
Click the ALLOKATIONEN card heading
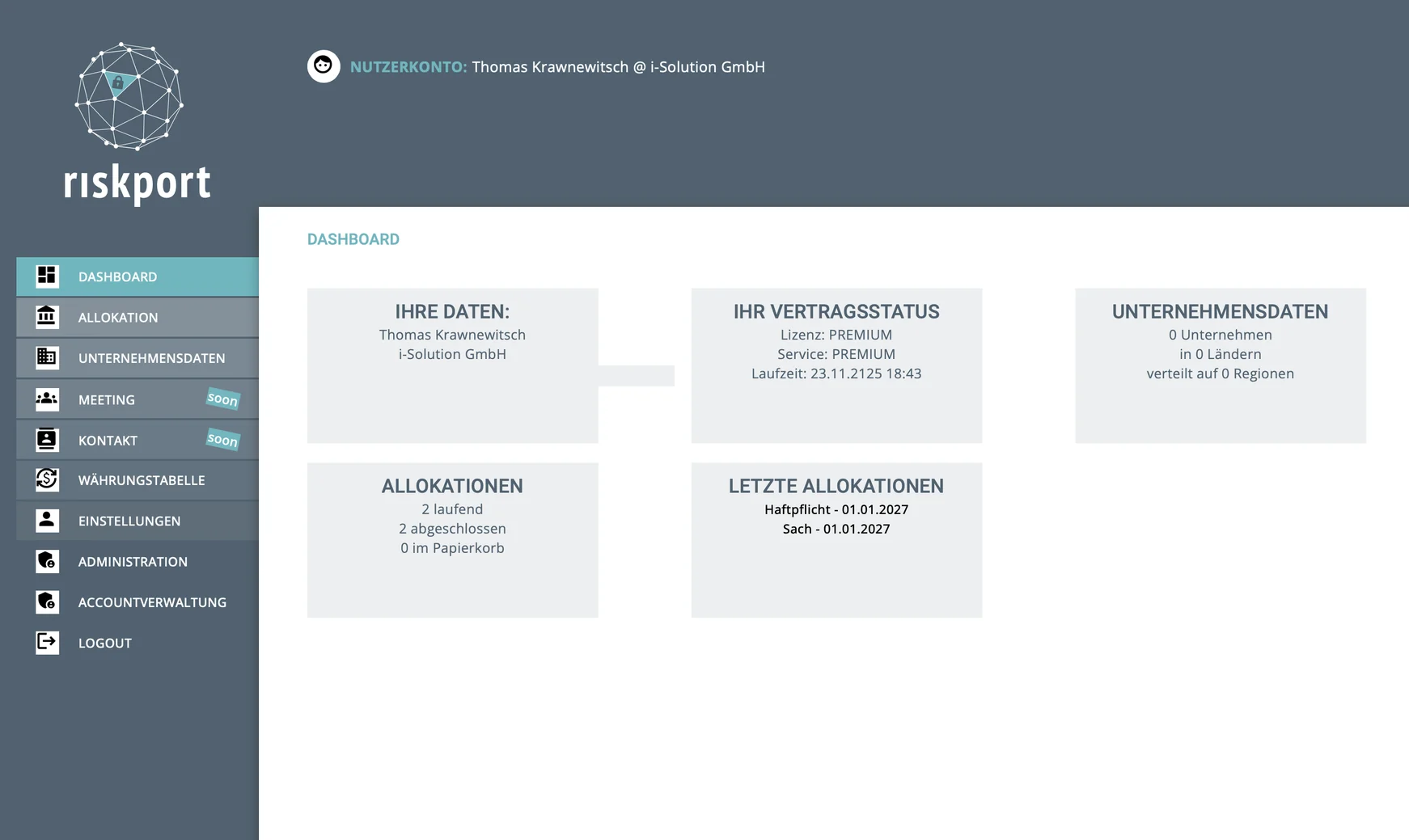click(x=452, y=487)
